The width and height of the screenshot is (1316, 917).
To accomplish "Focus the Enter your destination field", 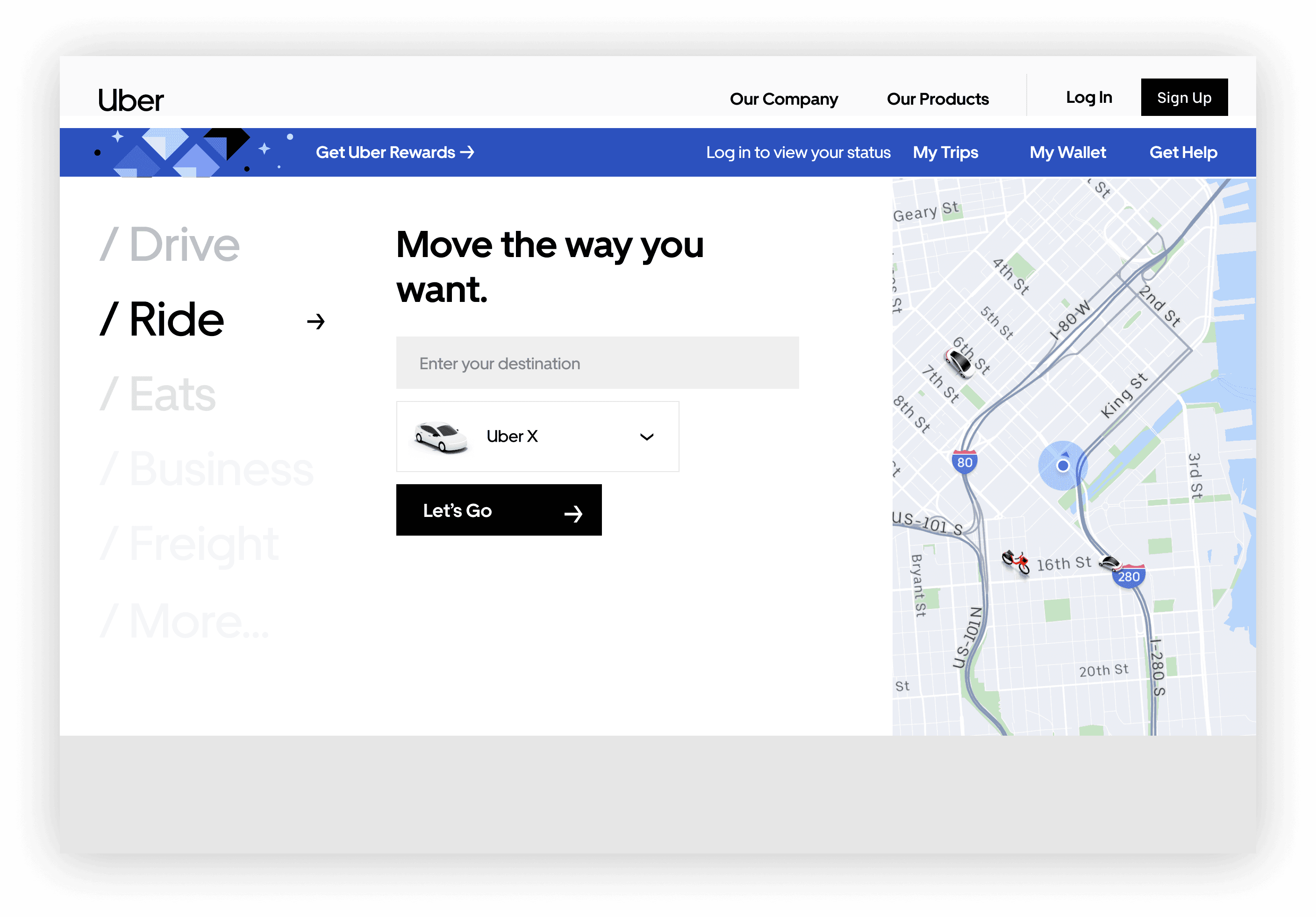I will (x=597, y=363).
